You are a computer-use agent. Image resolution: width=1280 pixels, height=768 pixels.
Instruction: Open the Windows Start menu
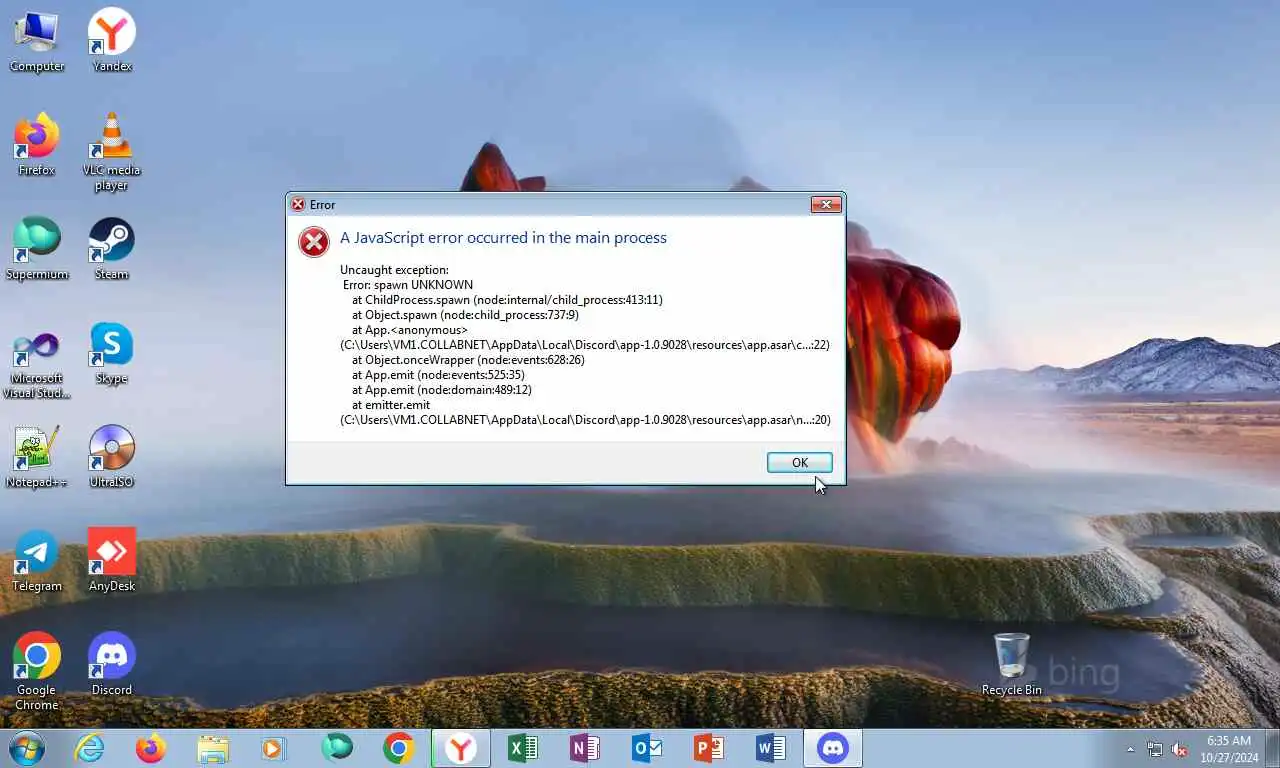(x=27, y=748)
